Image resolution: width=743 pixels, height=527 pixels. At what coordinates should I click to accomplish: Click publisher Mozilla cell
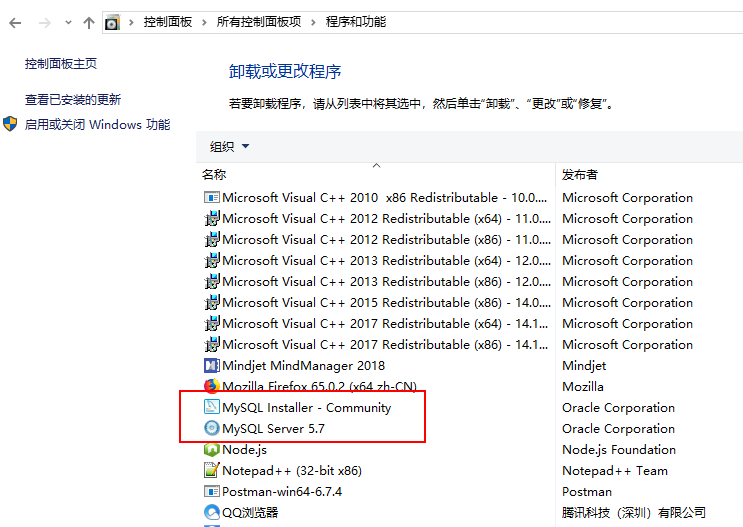pos(583,386)
